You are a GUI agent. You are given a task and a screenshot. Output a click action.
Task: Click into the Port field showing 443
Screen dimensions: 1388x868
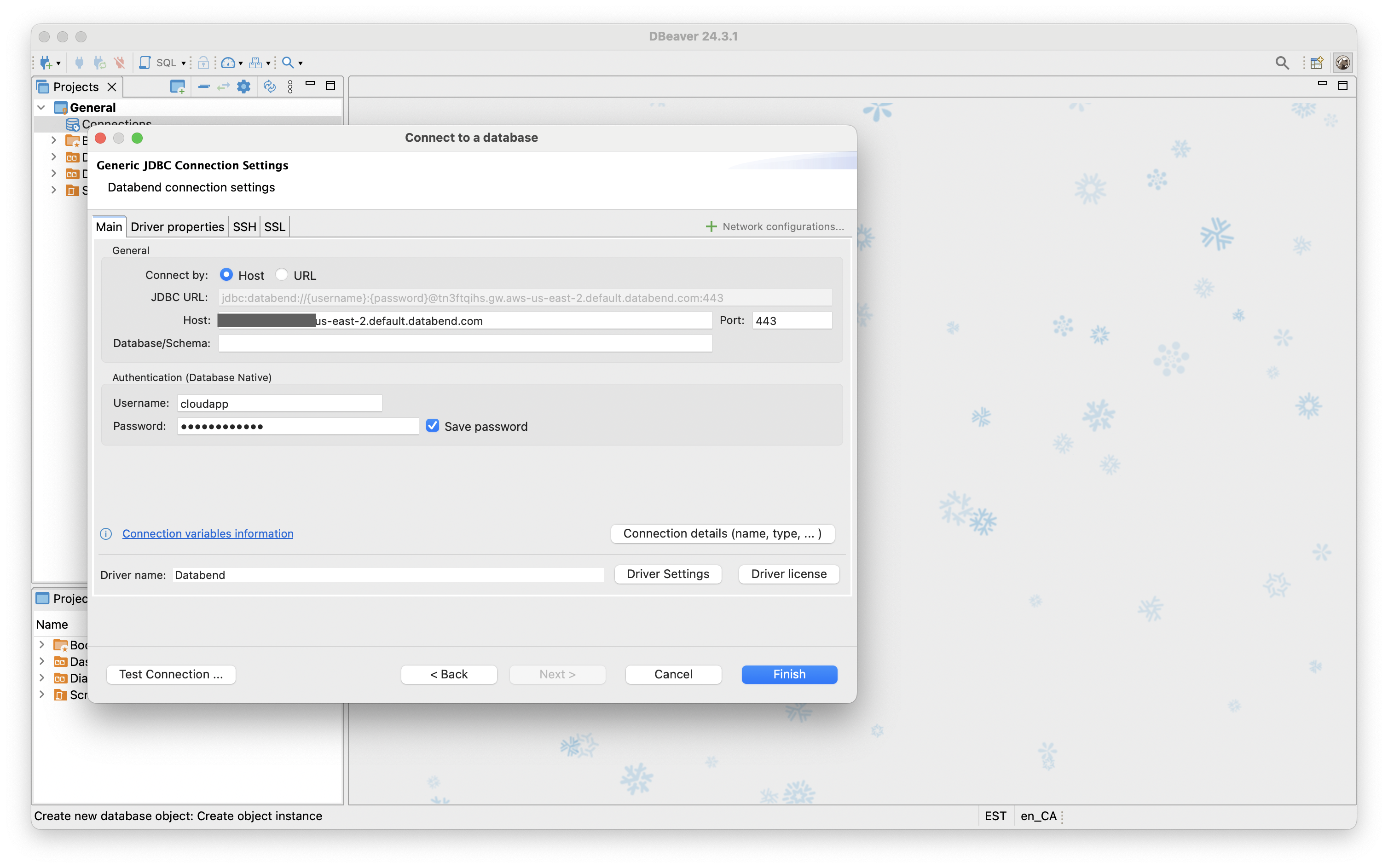point(792,320)
